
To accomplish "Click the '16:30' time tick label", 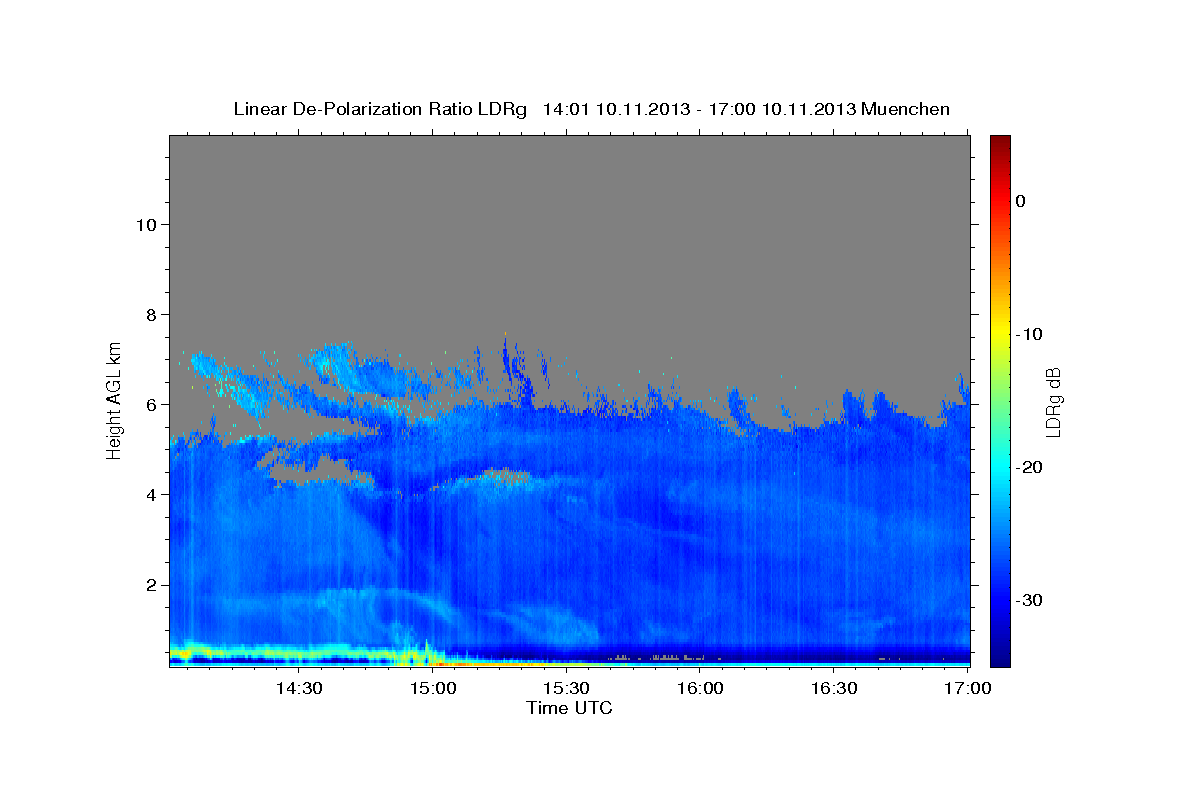I will pyautogui.click(x=834, y=689).
